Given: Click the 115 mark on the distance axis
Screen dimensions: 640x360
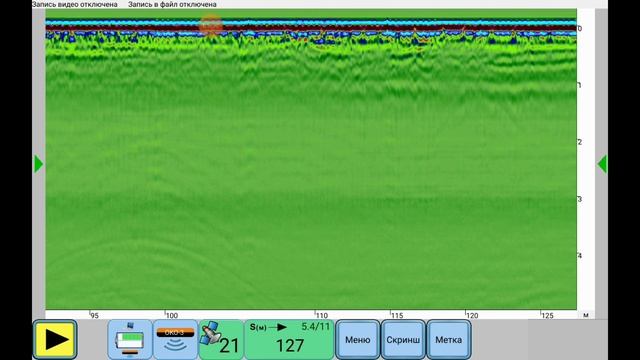Looking at the screenshot, I should pos(397,316).
